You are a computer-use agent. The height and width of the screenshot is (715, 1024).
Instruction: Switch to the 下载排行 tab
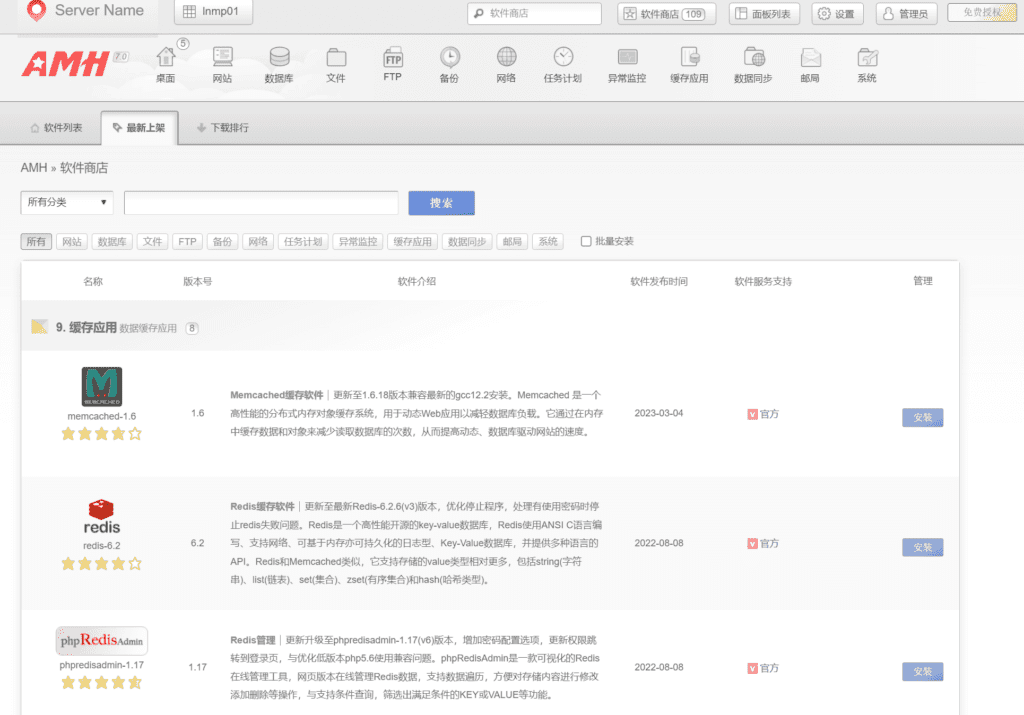point(223,128)
